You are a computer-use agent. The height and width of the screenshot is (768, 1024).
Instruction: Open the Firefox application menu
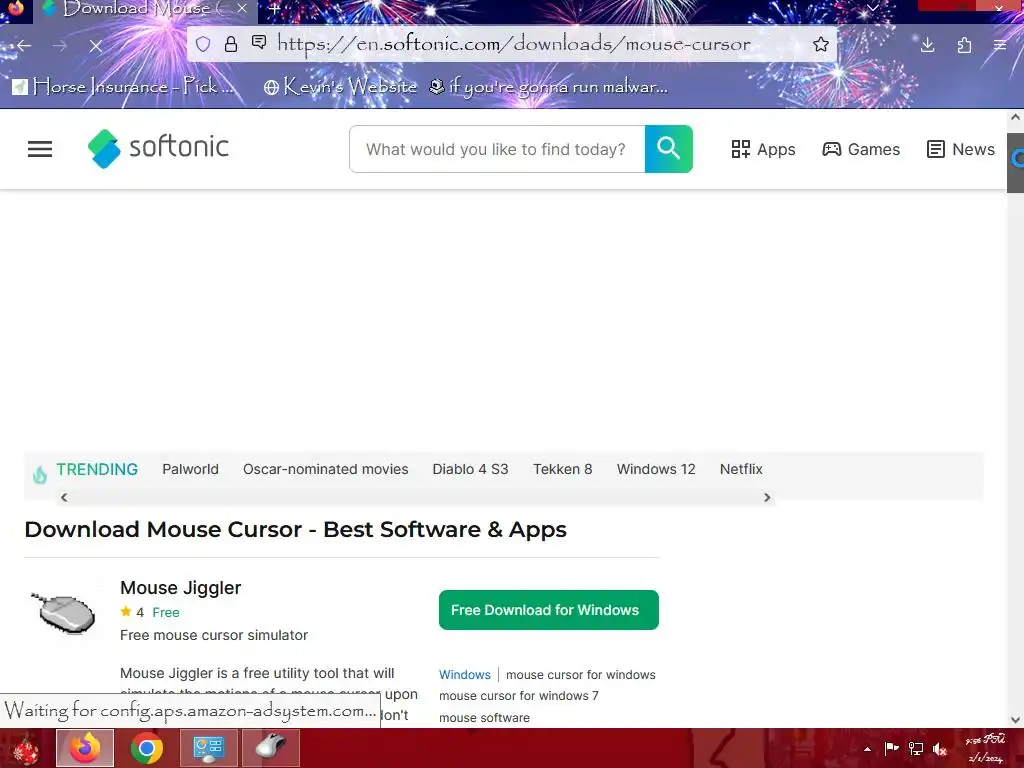(x=999, y=45)
